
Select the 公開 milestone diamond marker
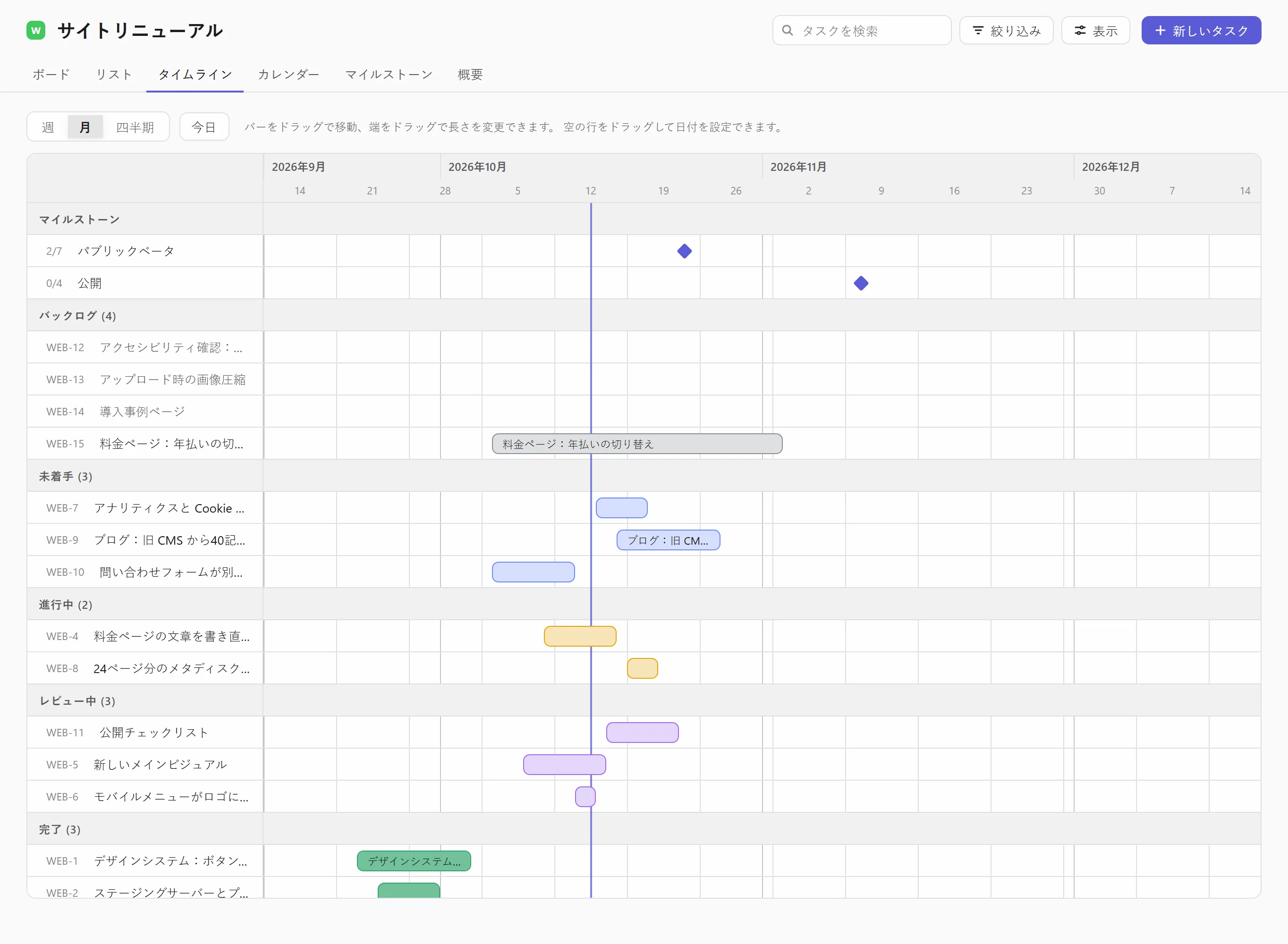pos(861,283)
